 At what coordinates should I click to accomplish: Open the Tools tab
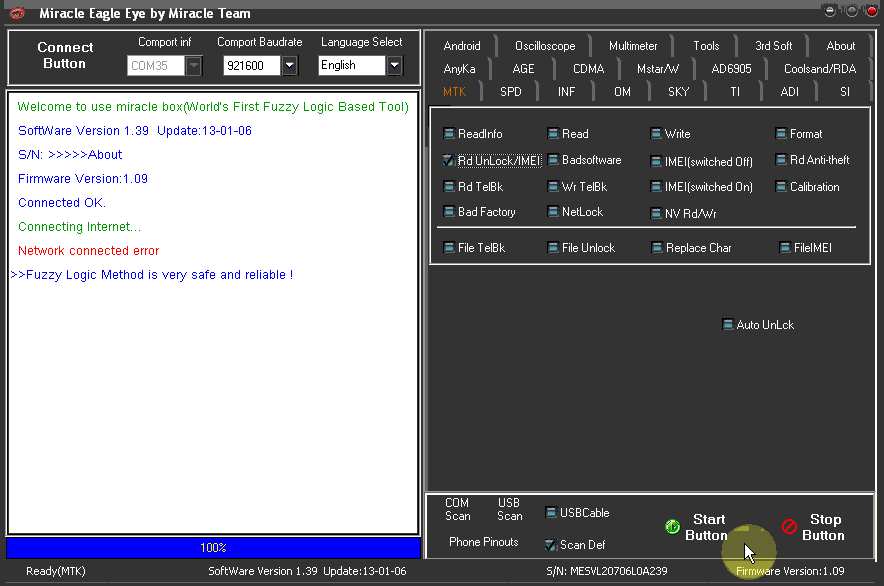706,46
